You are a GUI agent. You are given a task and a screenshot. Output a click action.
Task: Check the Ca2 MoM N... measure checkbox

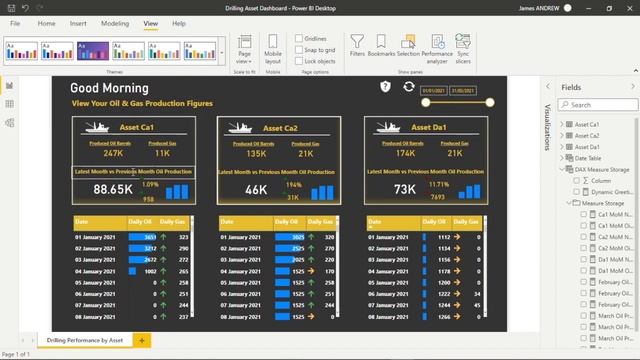(x=584, y=237)
